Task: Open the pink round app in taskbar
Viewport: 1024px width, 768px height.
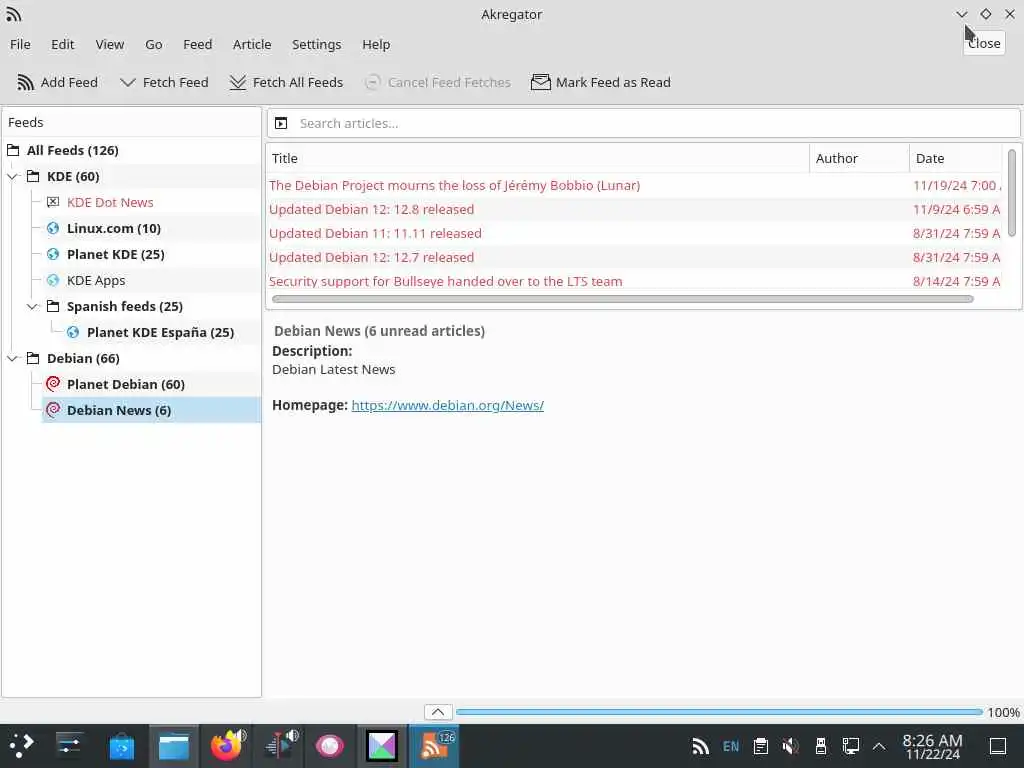Action: coord(330,746)
